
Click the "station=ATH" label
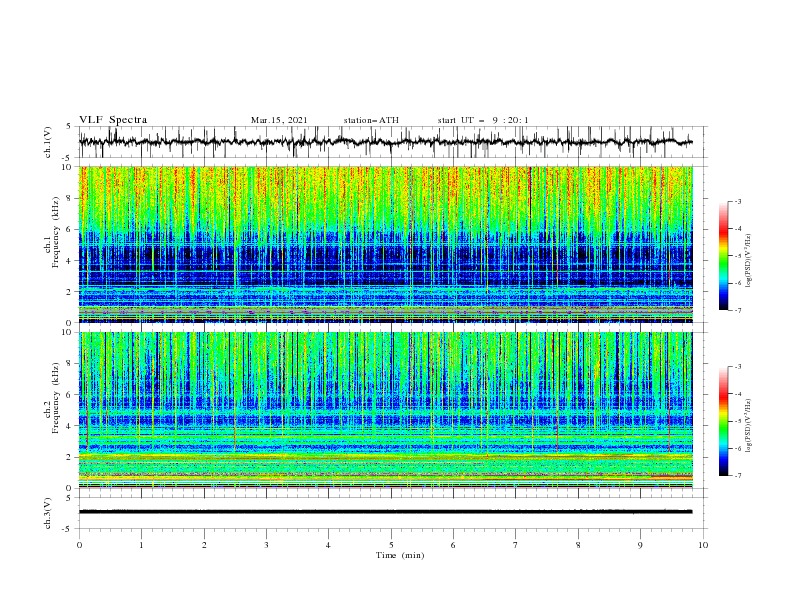point(371,120)
